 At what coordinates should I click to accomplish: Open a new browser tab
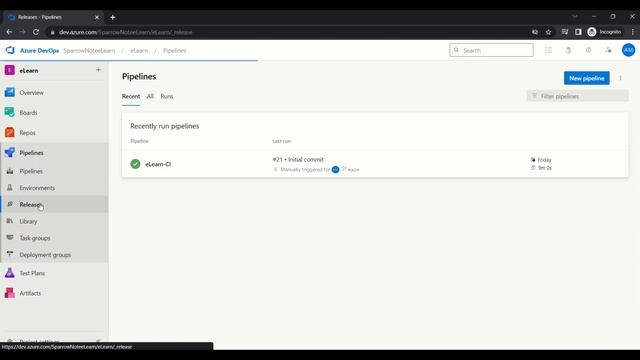(x=113, y=17)
